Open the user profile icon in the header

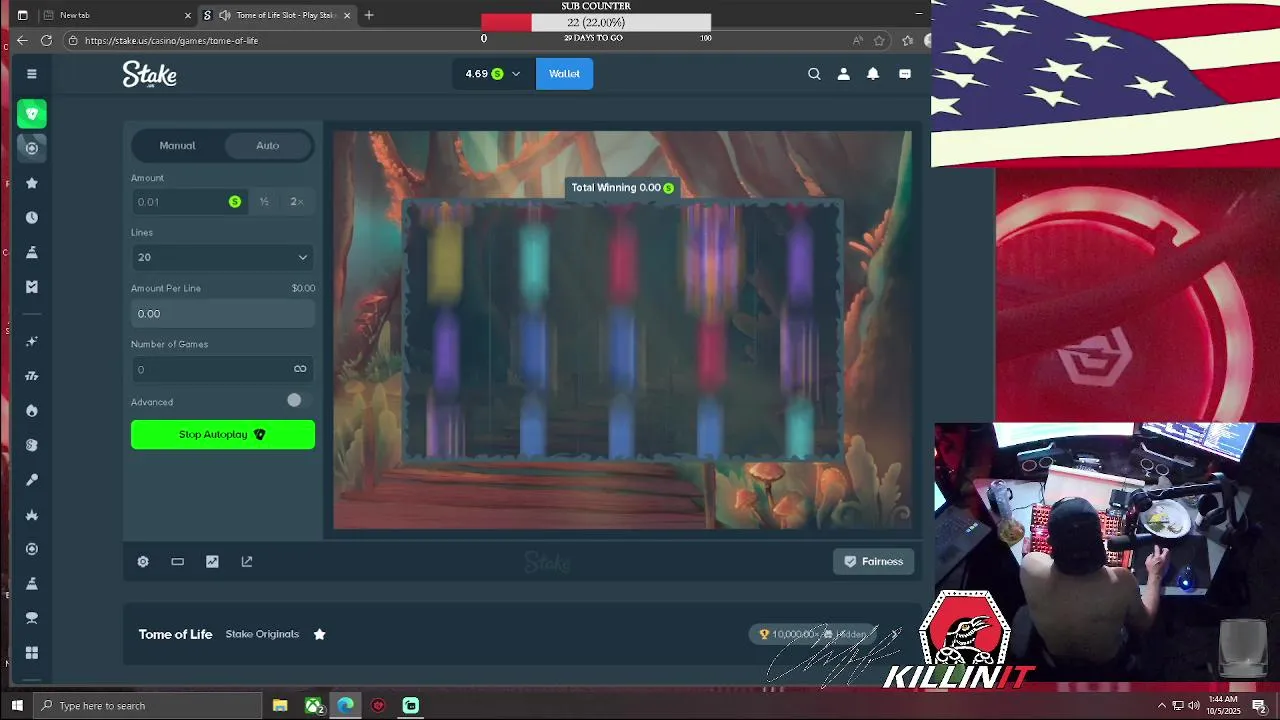(x=844, y=74)
